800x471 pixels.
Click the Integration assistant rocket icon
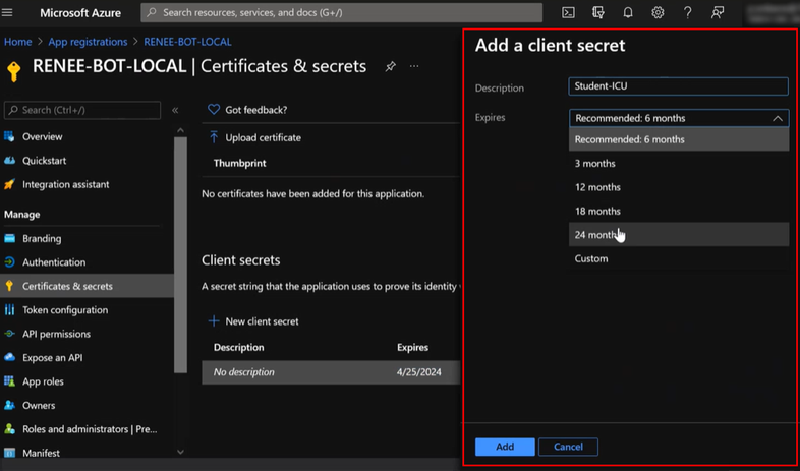tap(9, 184)
